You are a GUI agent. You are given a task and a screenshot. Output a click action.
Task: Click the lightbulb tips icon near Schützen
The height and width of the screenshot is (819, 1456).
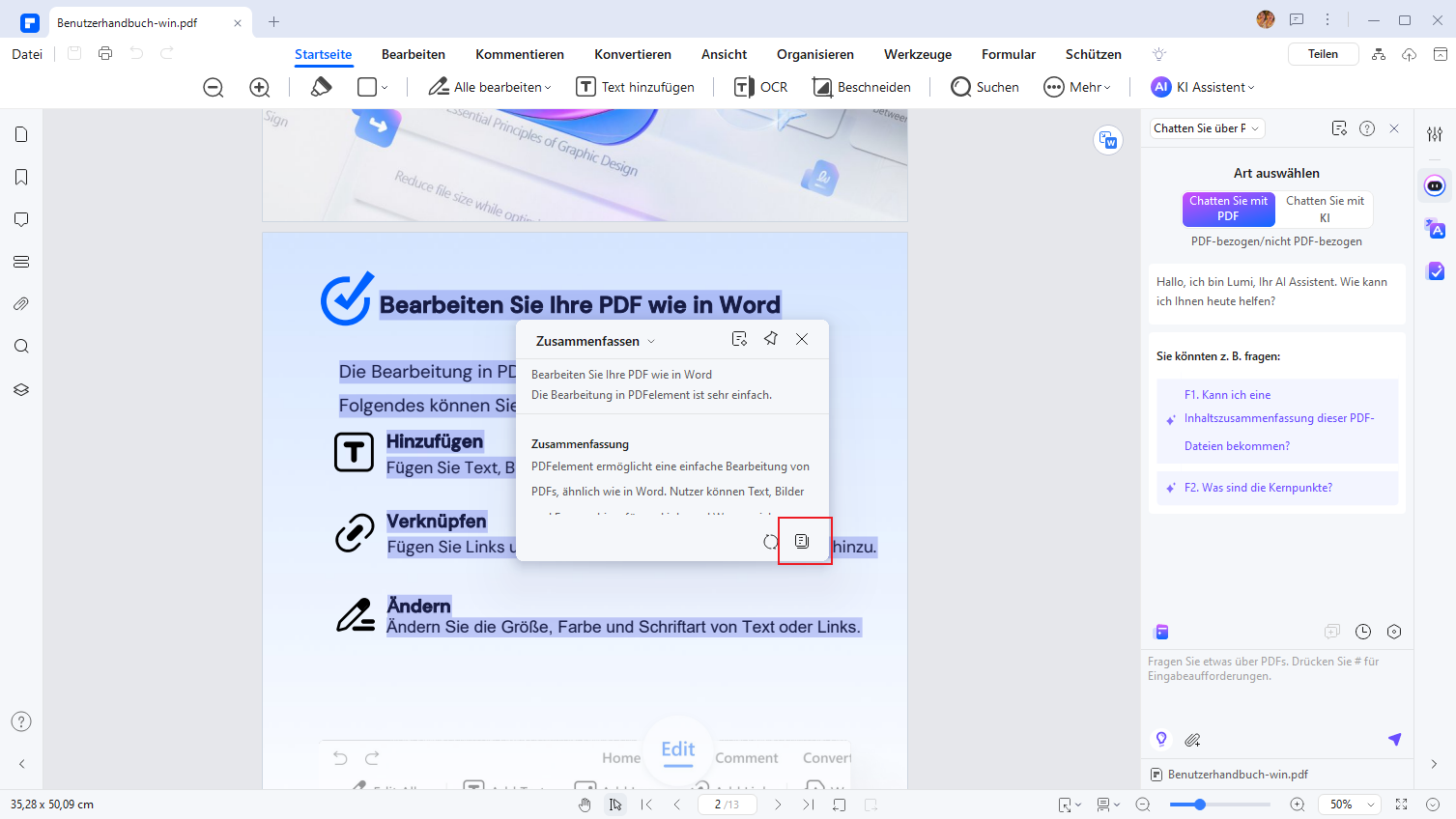coord(1159,54)
